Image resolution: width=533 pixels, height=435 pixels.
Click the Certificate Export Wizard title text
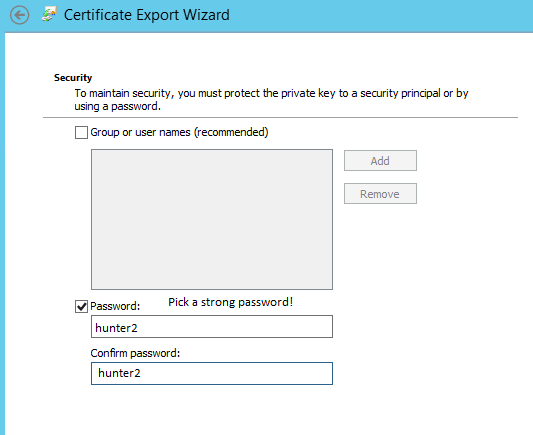point(147,15)
